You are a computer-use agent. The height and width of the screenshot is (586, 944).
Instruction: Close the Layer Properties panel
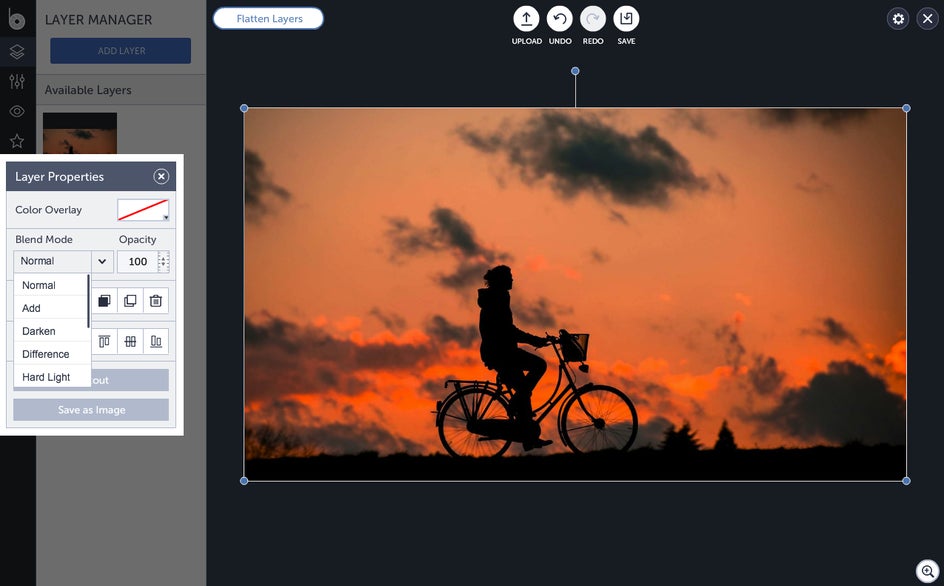[161, 176]
